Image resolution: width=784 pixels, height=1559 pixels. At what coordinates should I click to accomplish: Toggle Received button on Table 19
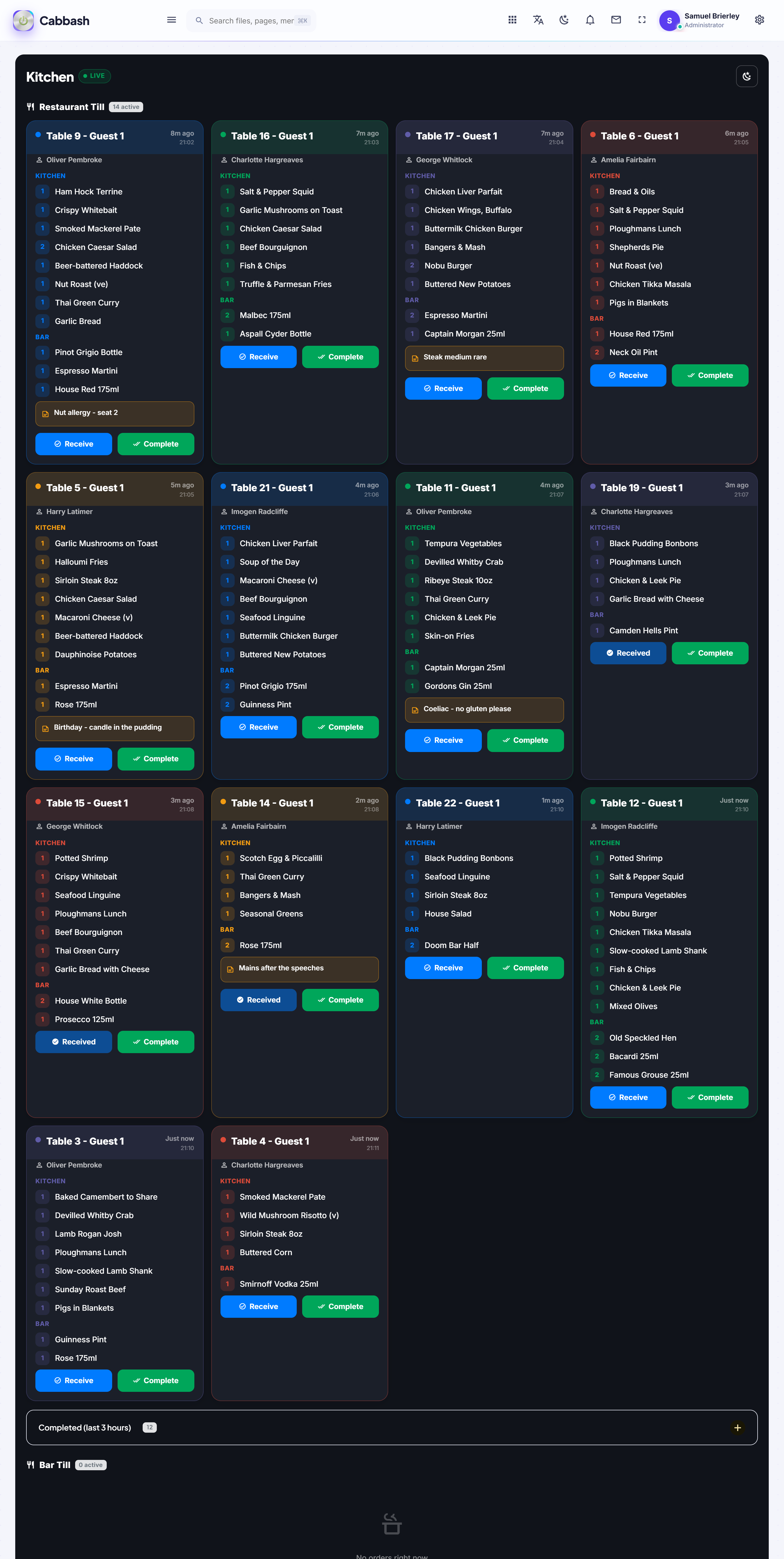tap(628, 653)
